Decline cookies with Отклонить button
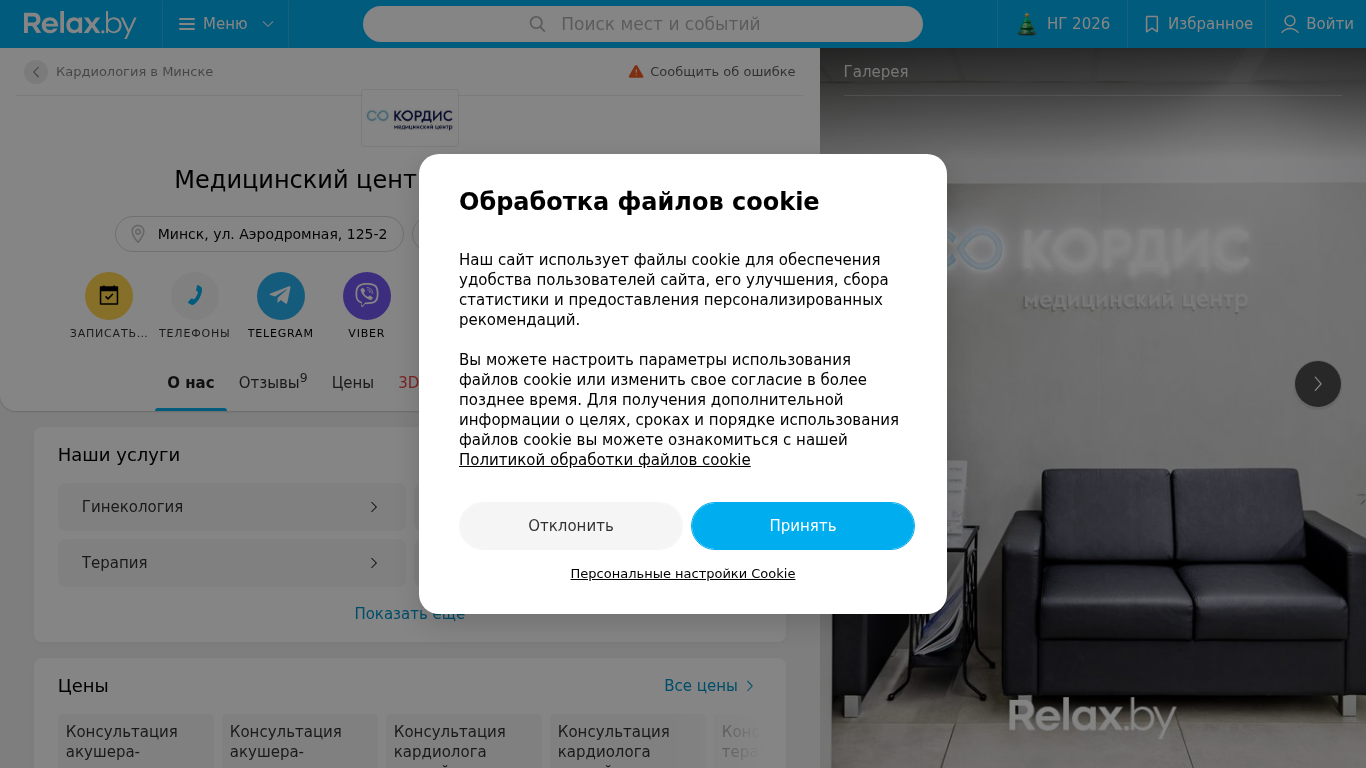This screenshot has height=768, width=1366. (571, 526)
